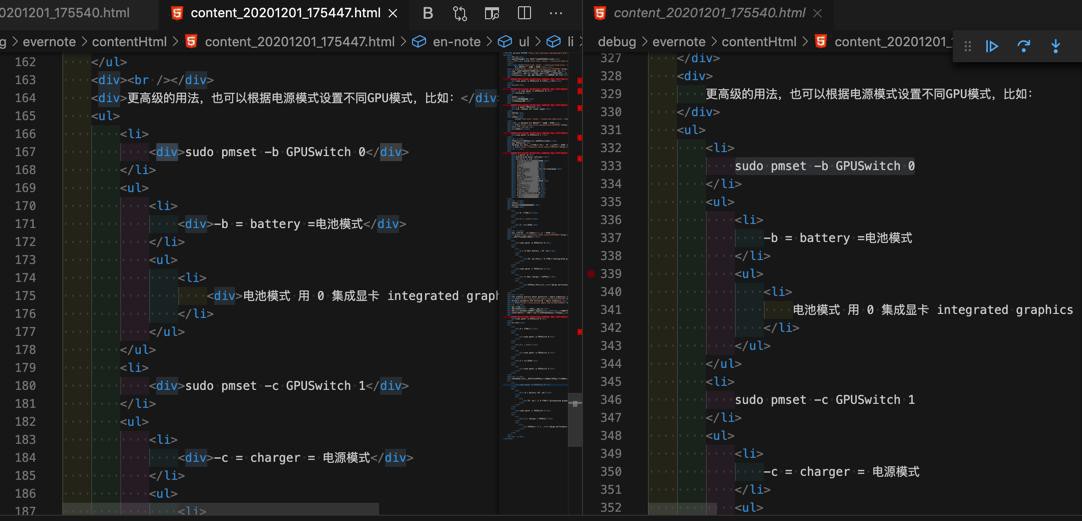Close the right pane content_20201201_175540.html tab
1082x521 pixels.
coord(817,13)
